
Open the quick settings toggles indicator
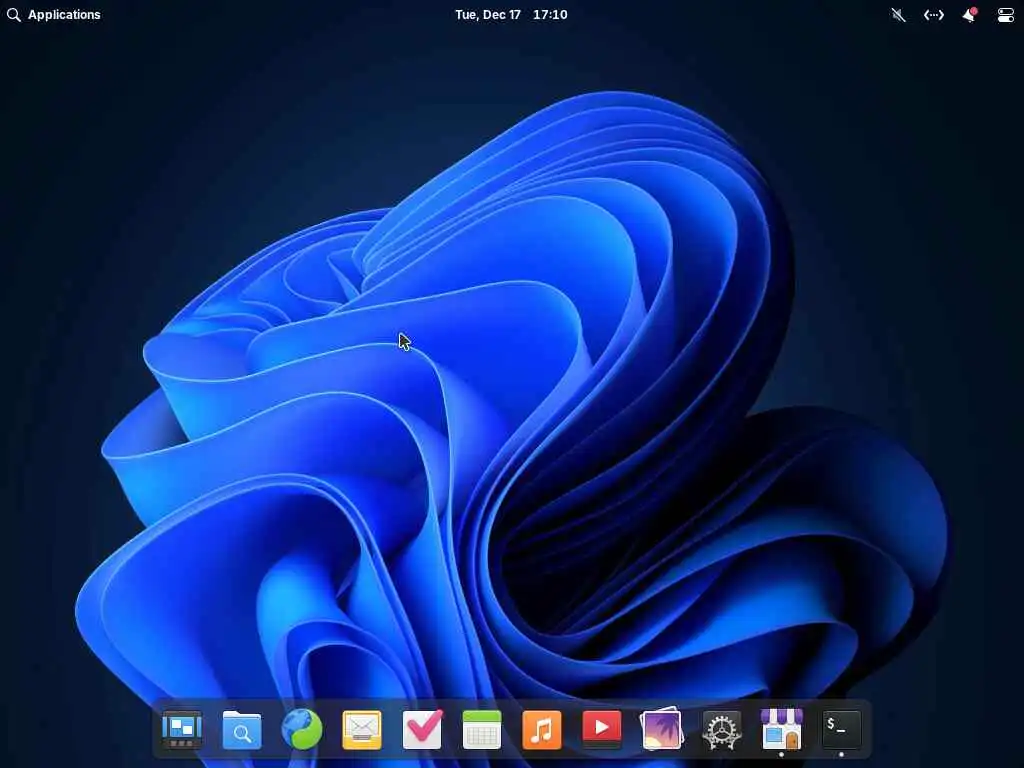click(x=1006, y=14)
